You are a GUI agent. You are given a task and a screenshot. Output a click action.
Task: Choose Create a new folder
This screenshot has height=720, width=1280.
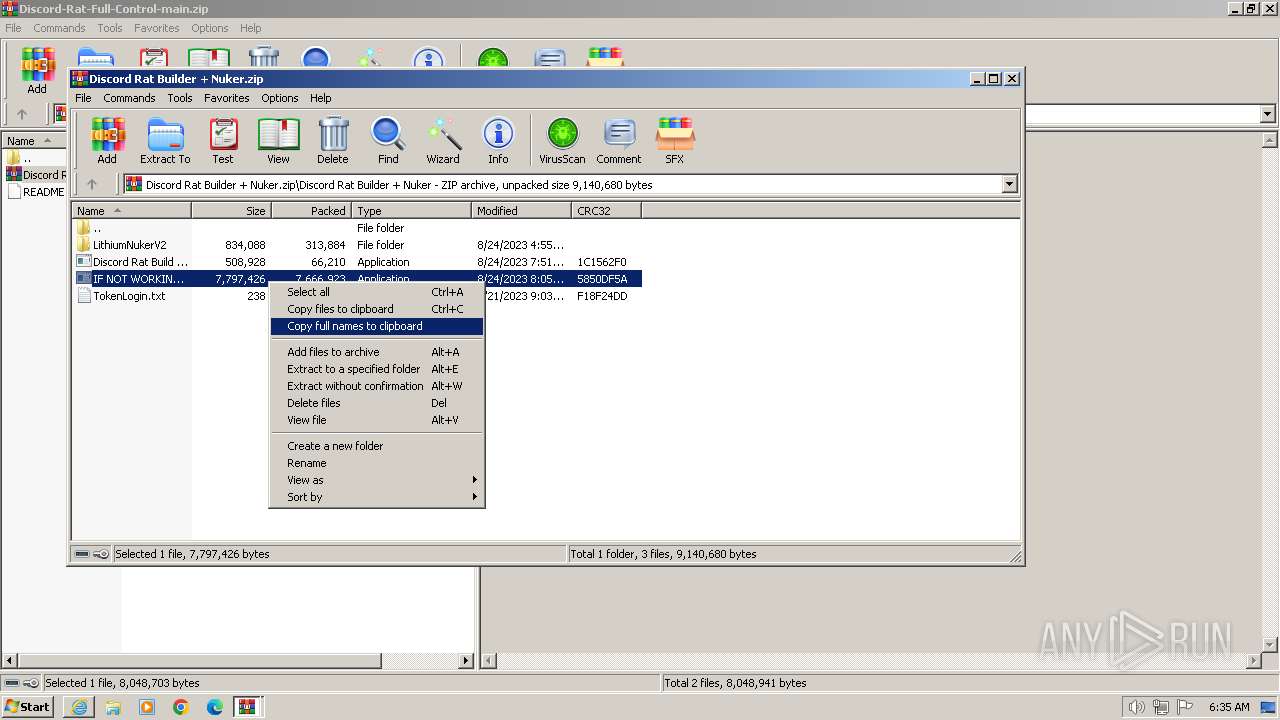(377, 446)
